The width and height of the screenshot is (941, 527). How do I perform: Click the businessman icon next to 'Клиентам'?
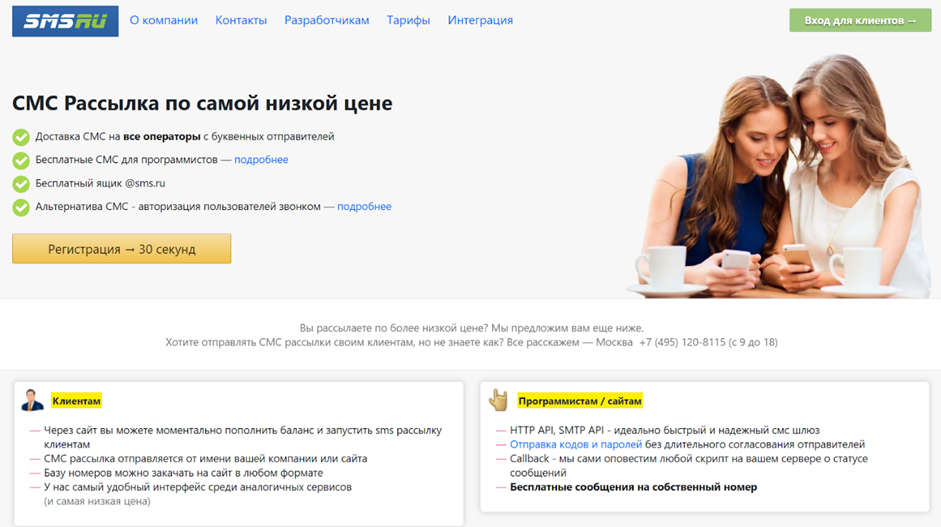click(32, 400)
